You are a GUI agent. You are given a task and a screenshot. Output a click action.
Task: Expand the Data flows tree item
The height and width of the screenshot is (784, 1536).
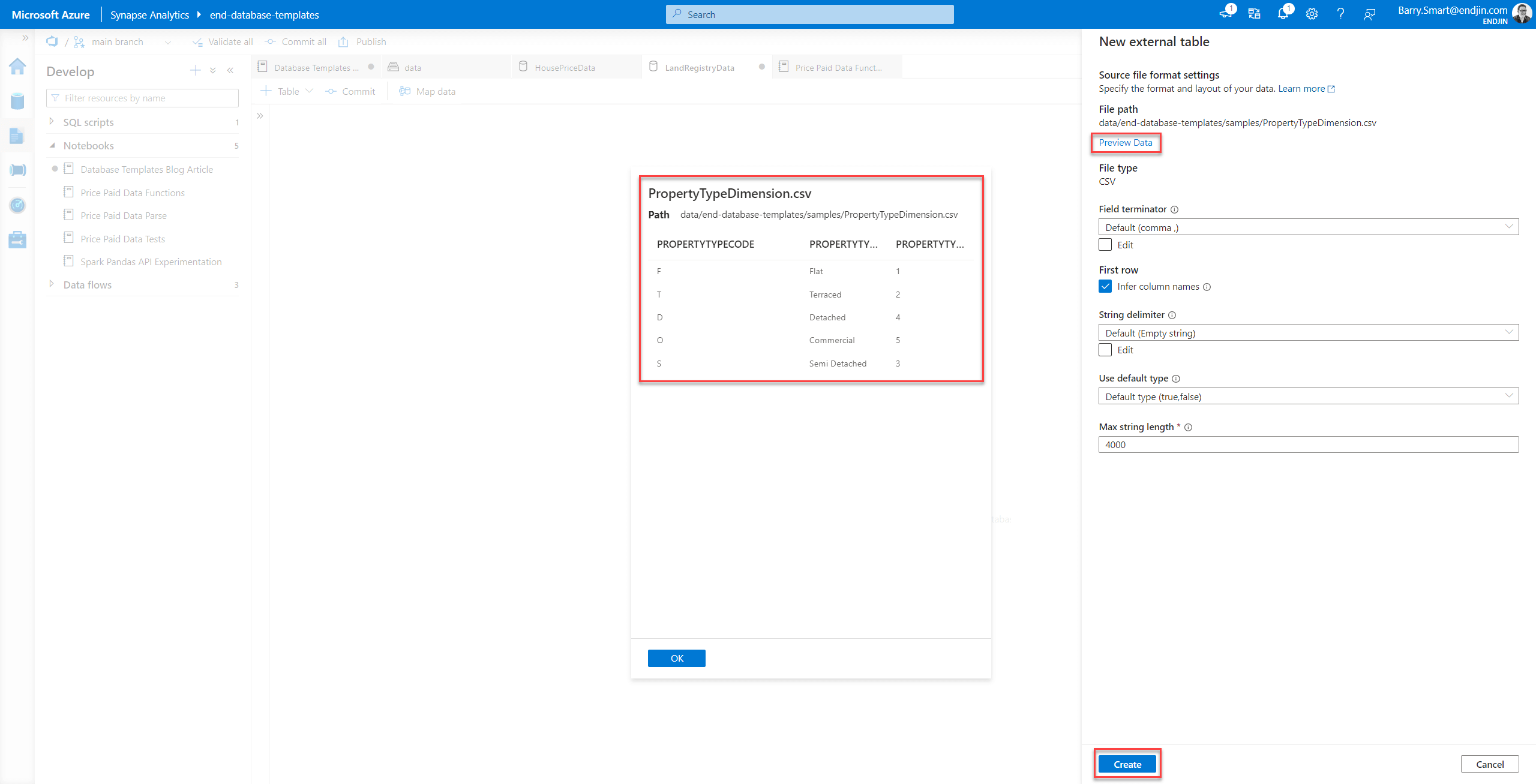(x=51, y=284)
